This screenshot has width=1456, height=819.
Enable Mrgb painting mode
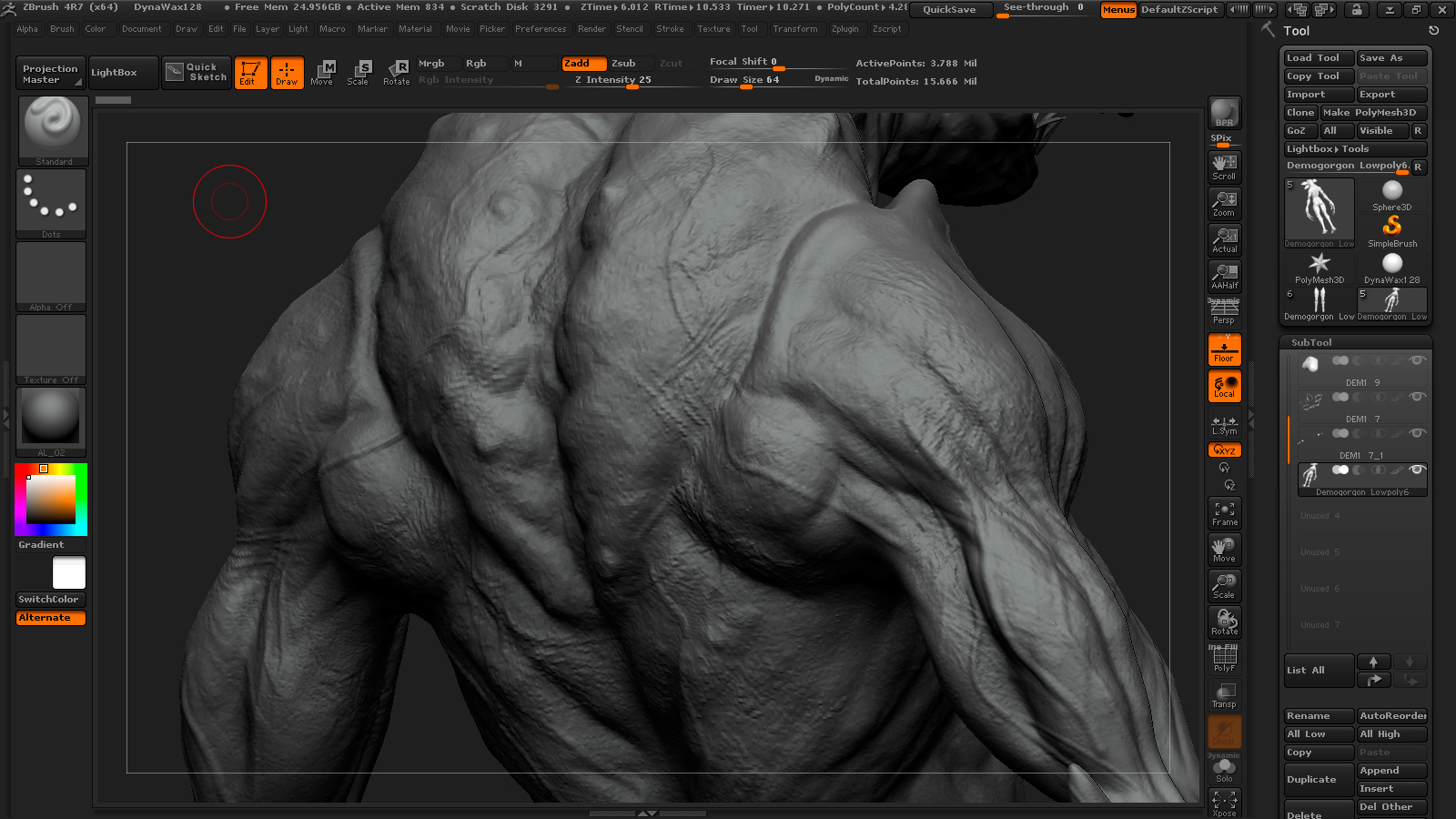(438, 64)
